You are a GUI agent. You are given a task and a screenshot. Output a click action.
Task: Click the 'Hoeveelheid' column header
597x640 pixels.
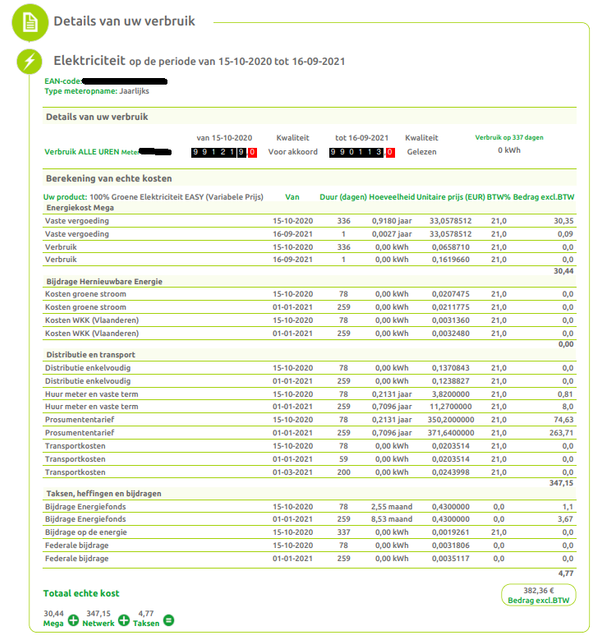click(x=392, y=197)
